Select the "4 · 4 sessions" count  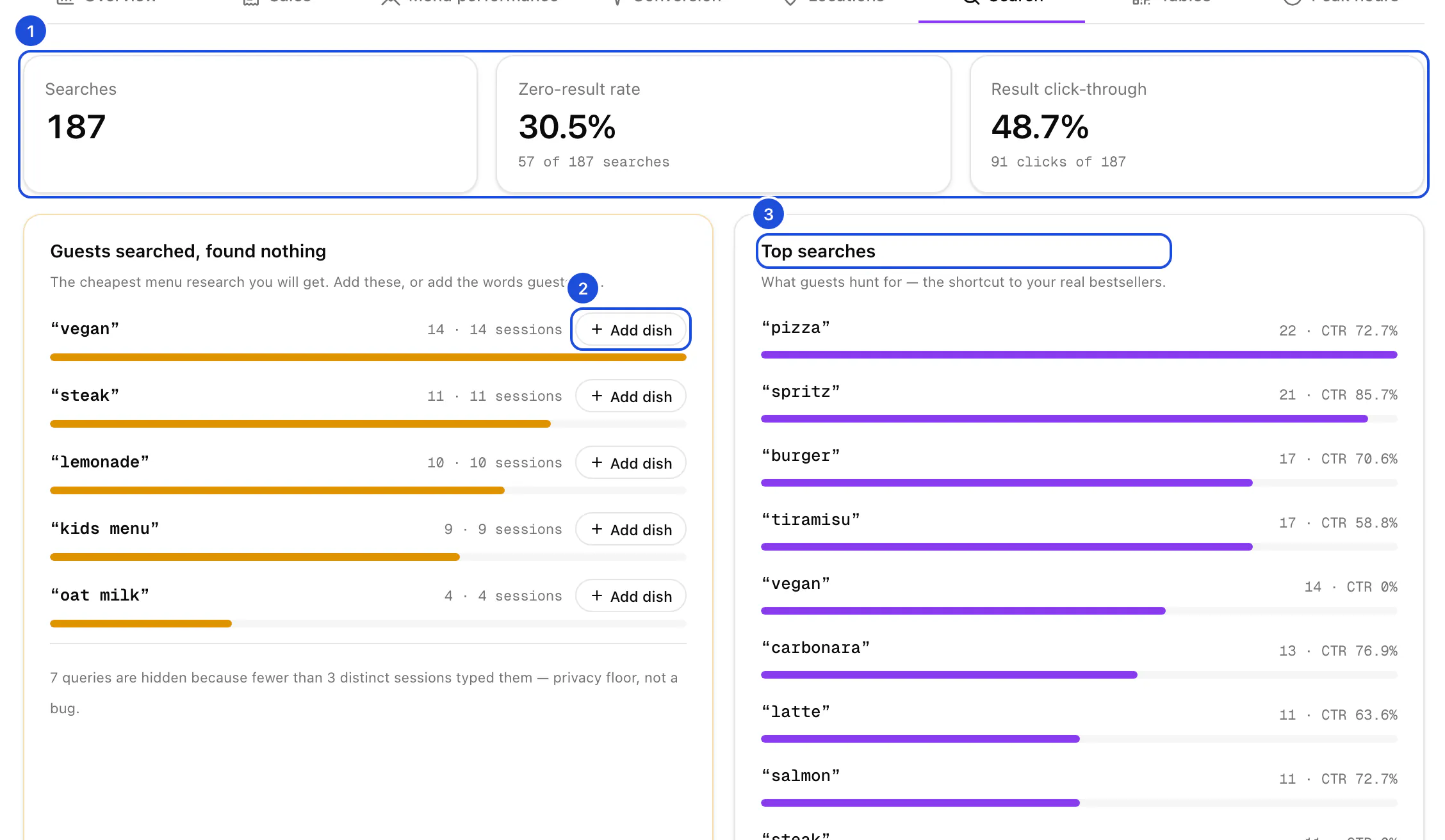[x=503, y=596]
